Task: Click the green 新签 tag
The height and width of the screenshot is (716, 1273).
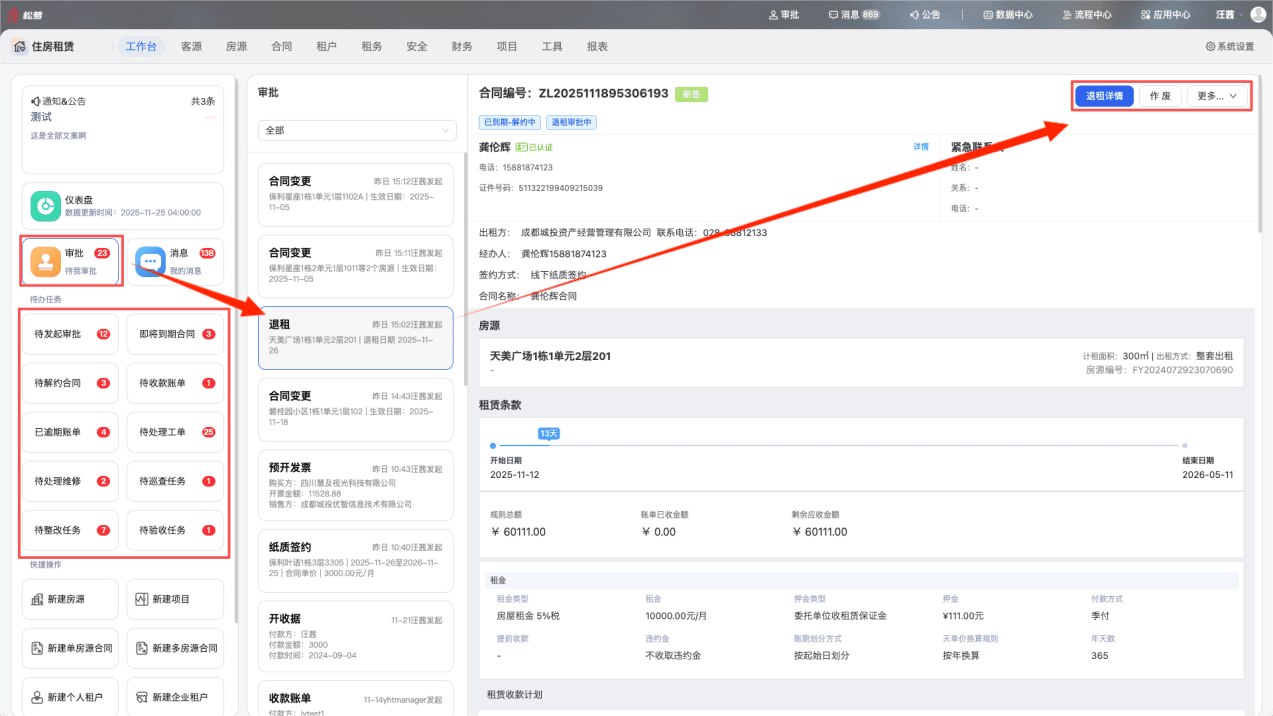Action: click(x=691, y=94)
